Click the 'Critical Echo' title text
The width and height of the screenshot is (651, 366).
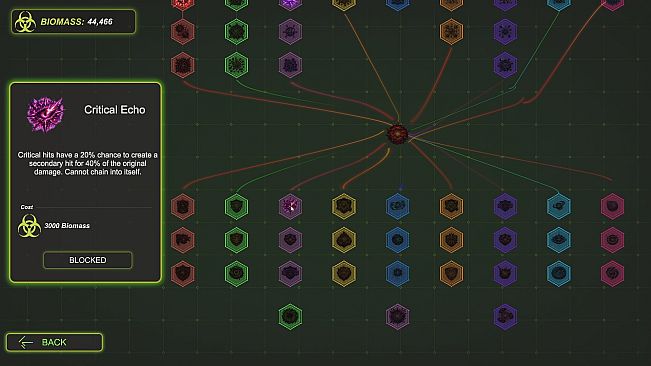click(x=115, y=110)
